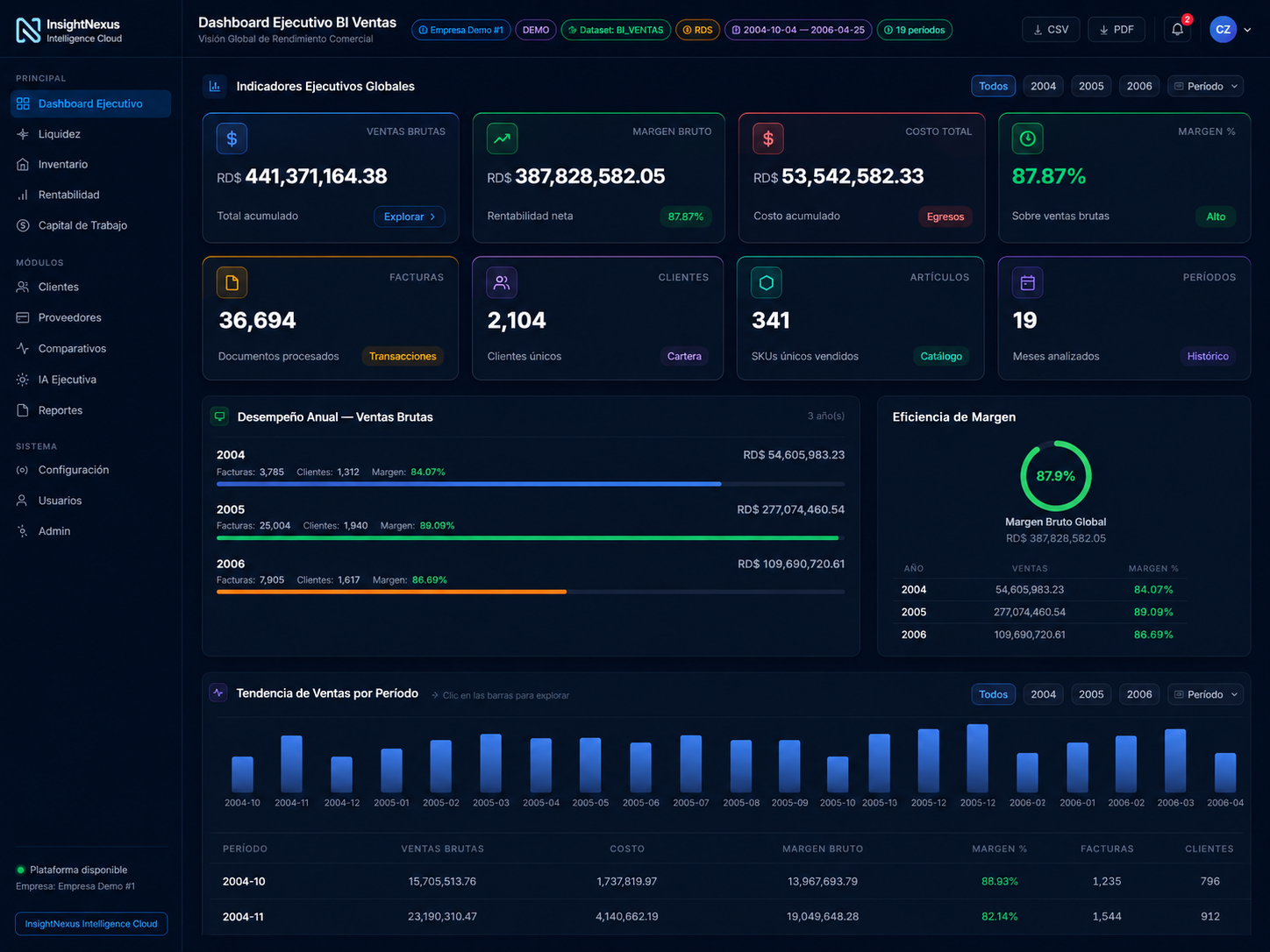Click the 2006-03 bar in the trend chart
The image size is (1270, 952).
point(1175,761)
